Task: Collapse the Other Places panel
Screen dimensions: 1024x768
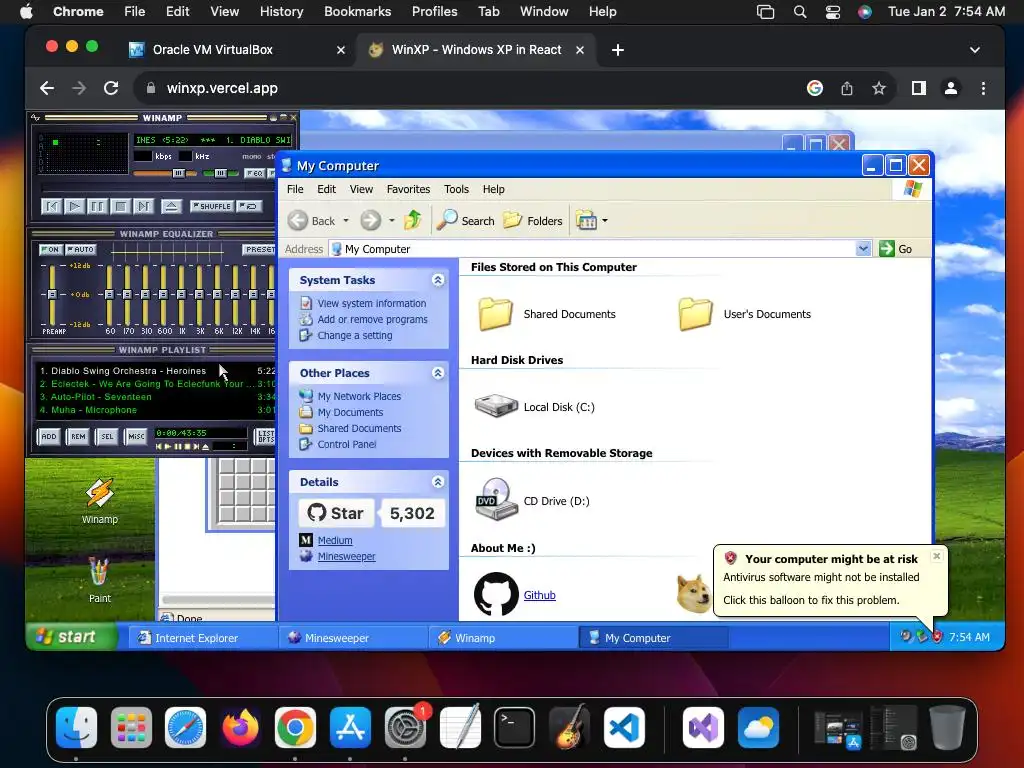Action: pos(438,373)
